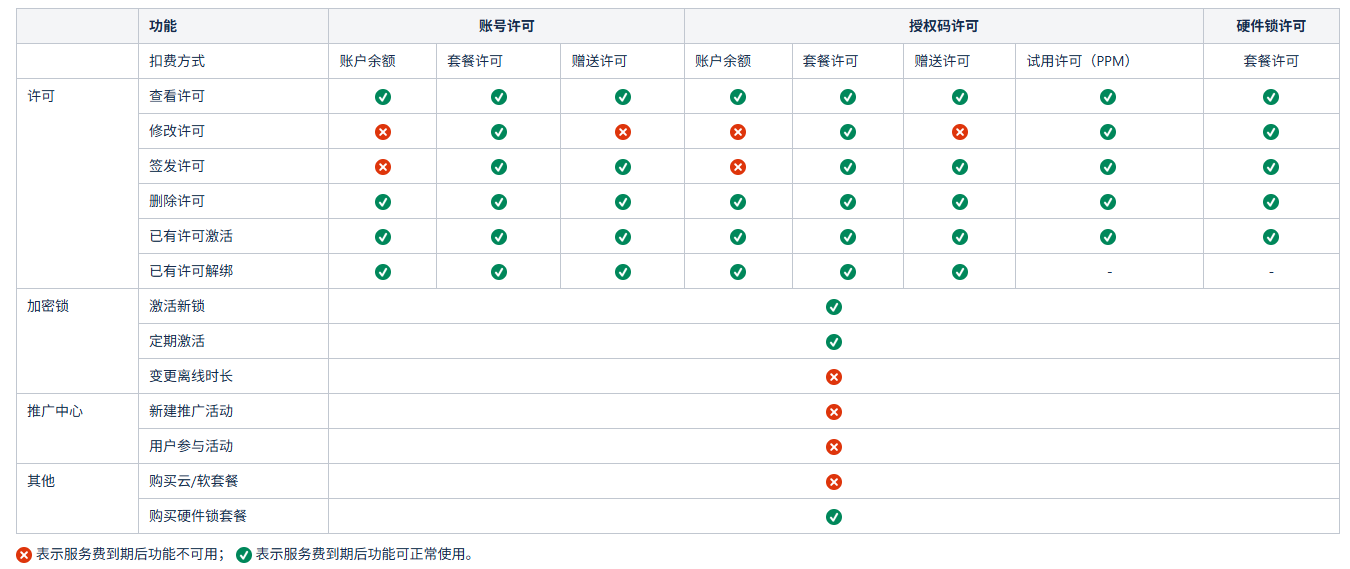
Task: Click green check for 已有许可激活 under 硬件锁许可
Action: (1271, 237)
